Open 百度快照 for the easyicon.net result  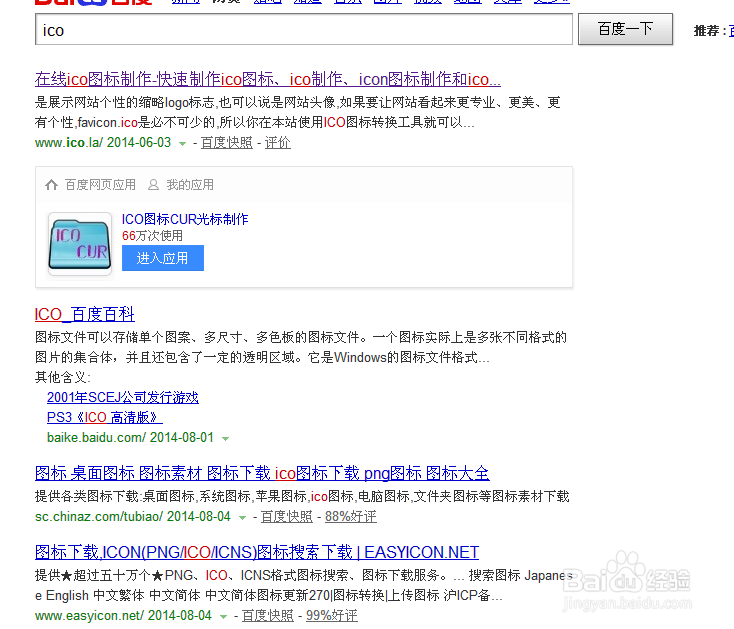[267, 615]
